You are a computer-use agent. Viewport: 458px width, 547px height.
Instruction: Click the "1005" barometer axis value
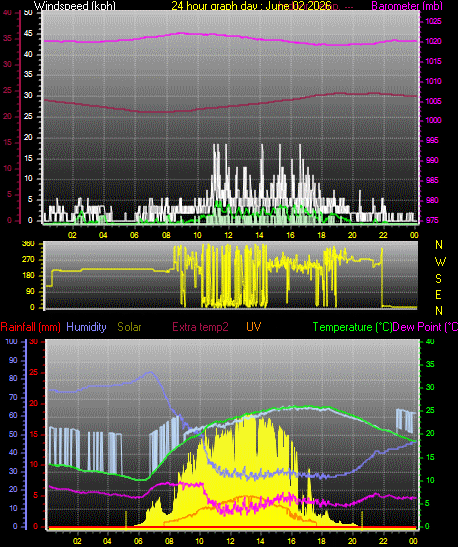(x=433, y=101)
